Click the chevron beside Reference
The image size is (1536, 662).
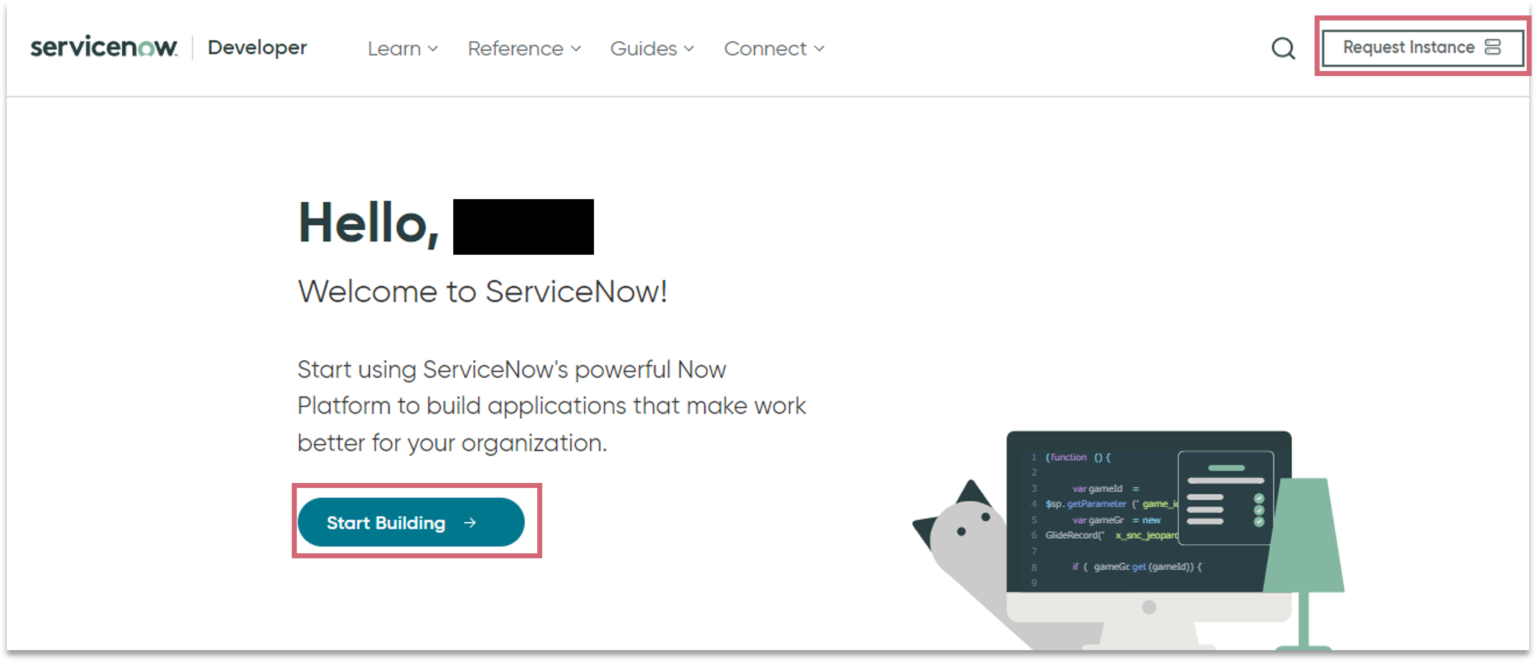[x=576, y=48]
